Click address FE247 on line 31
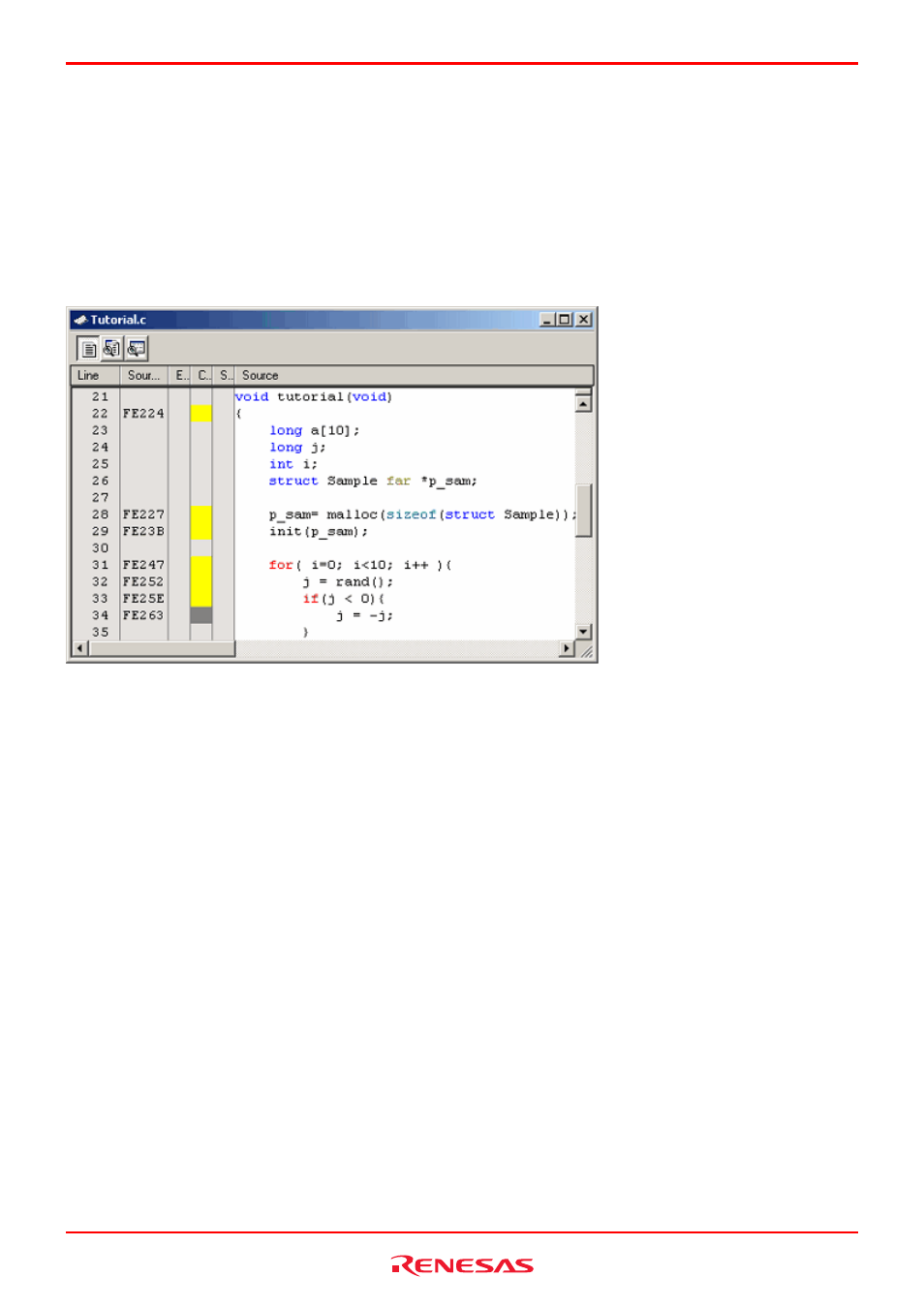The image size is (924, 1308). (x=143, y=565)
